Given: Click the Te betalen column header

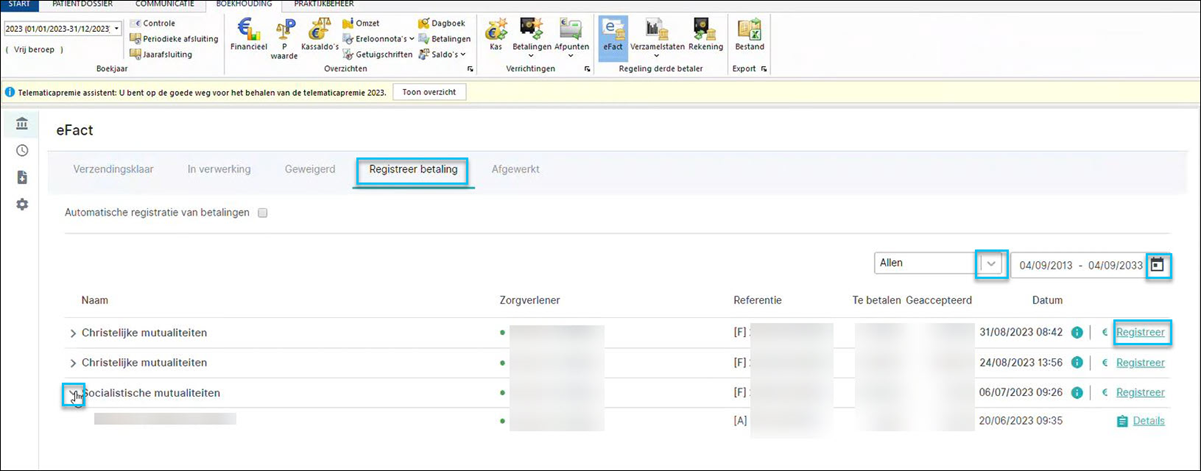Looking at the screenshot, I should [x=876, y=300].
